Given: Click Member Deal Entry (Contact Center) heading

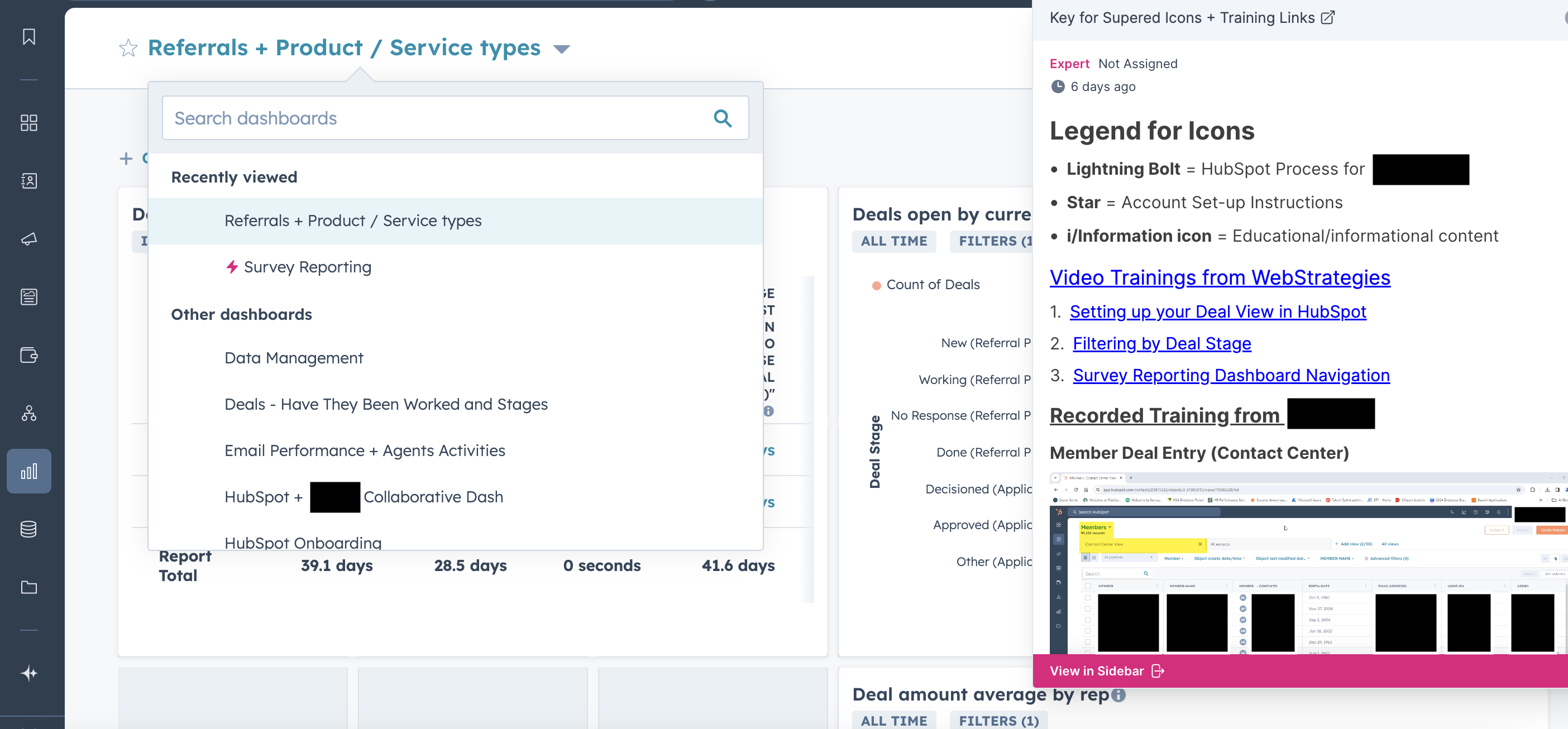Looking at the screenshot, I should [x=1199, y=453].
